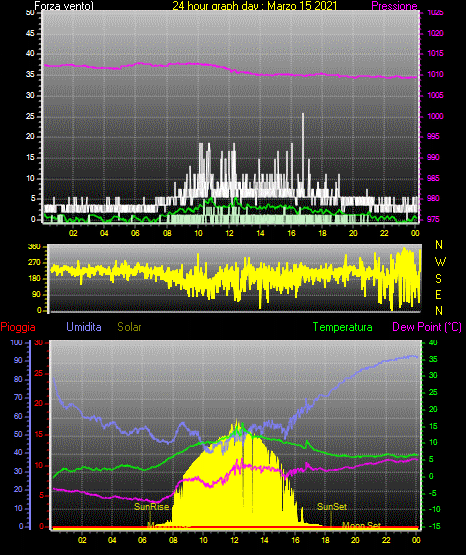Click the topmost 'N' compass letter
466x555 pixels.
[439, 245]
